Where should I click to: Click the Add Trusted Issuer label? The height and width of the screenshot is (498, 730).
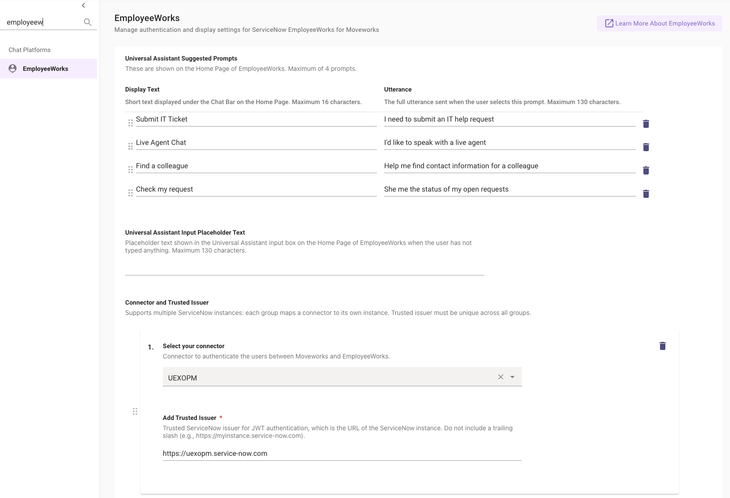(189, 418)
